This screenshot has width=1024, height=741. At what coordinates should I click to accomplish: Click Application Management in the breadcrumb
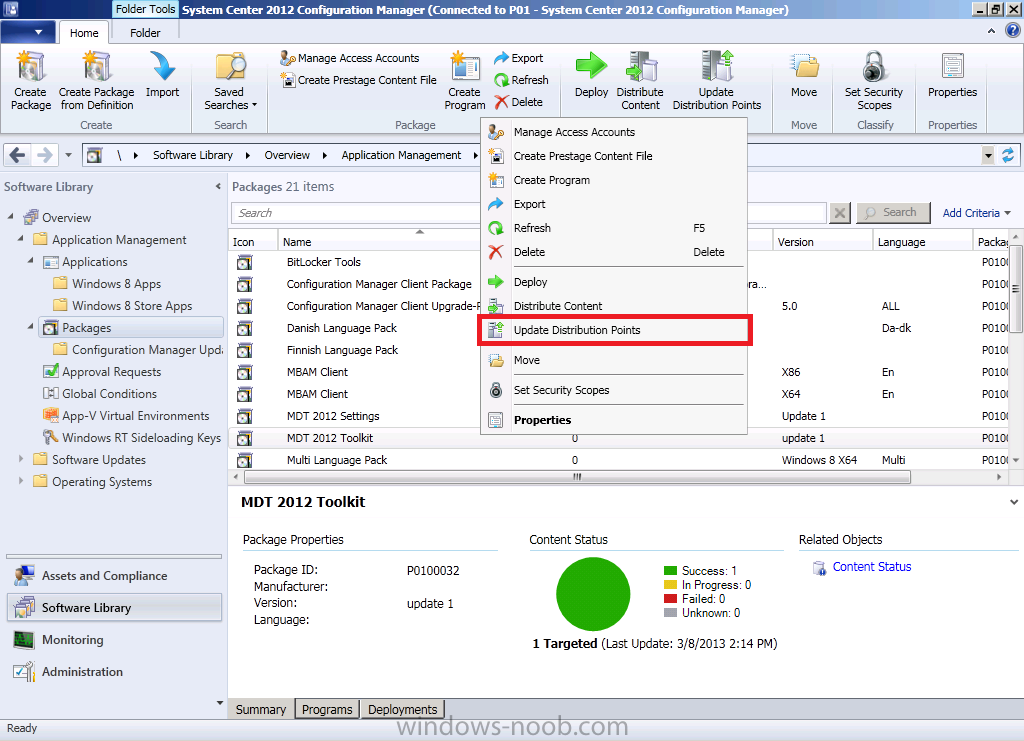pos(401,155)
